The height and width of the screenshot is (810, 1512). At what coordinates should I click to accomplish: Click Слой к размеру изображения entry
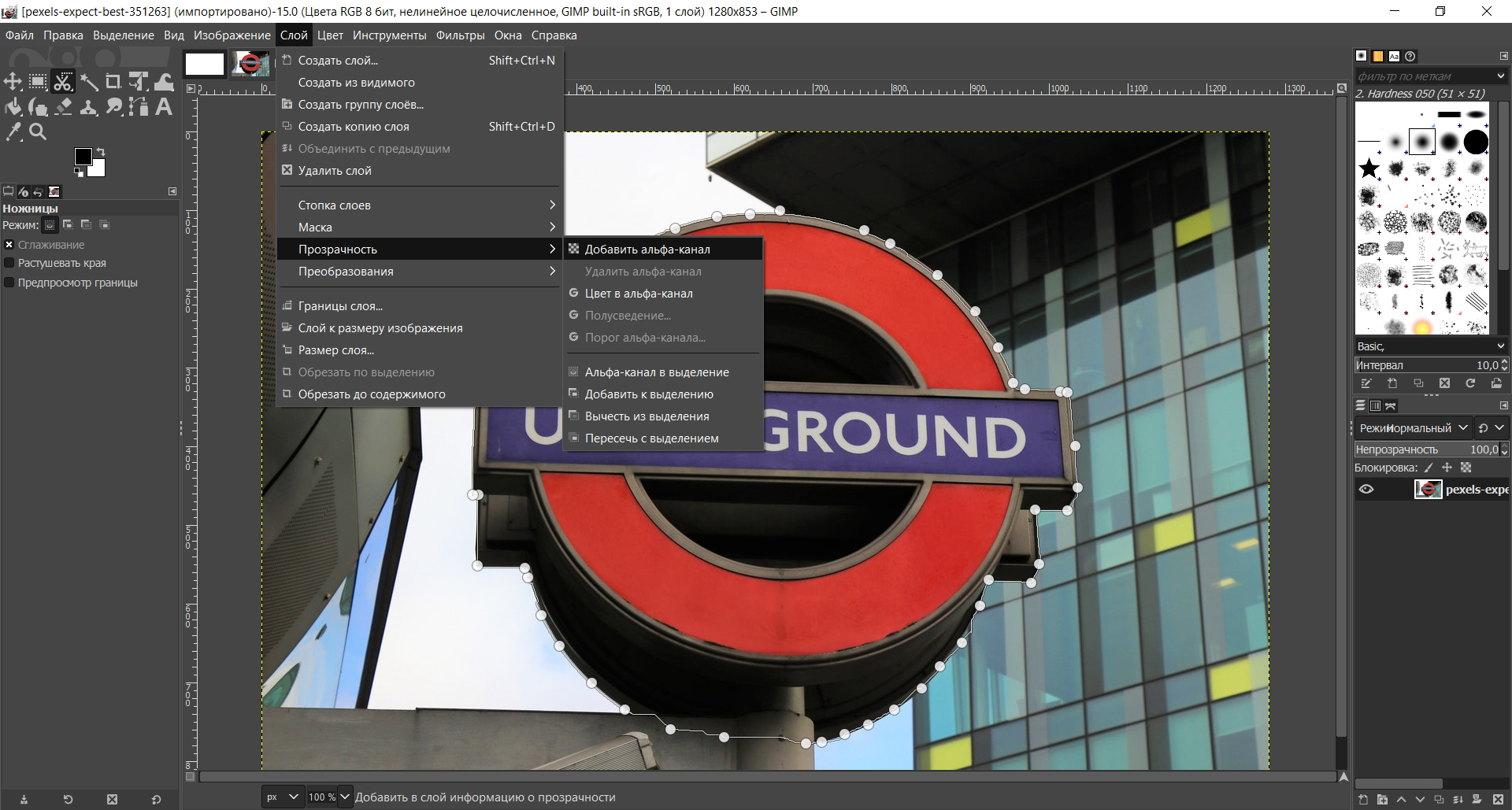point(420,328)
